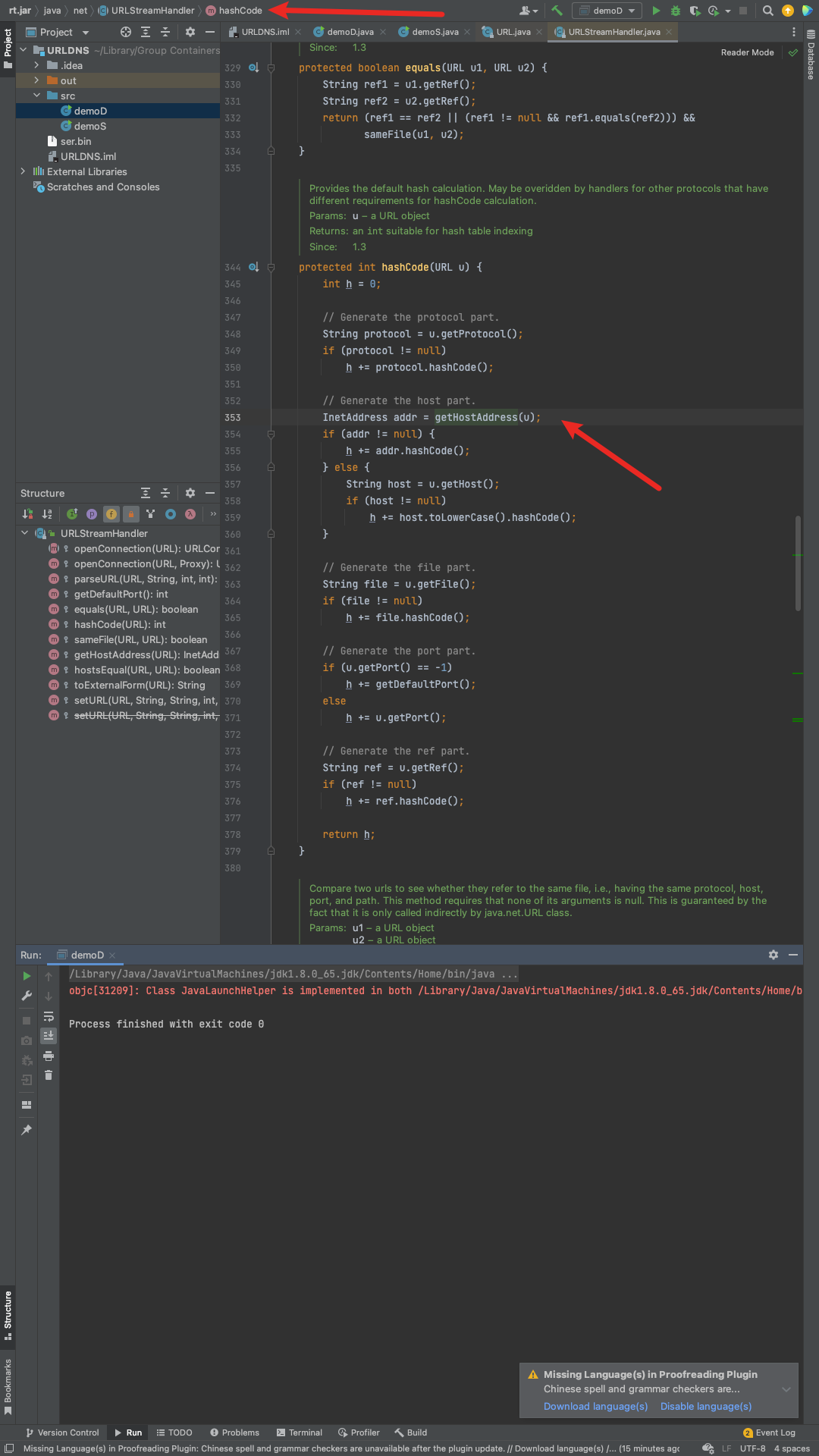Open Run panel settings gear

pos(773,955)
